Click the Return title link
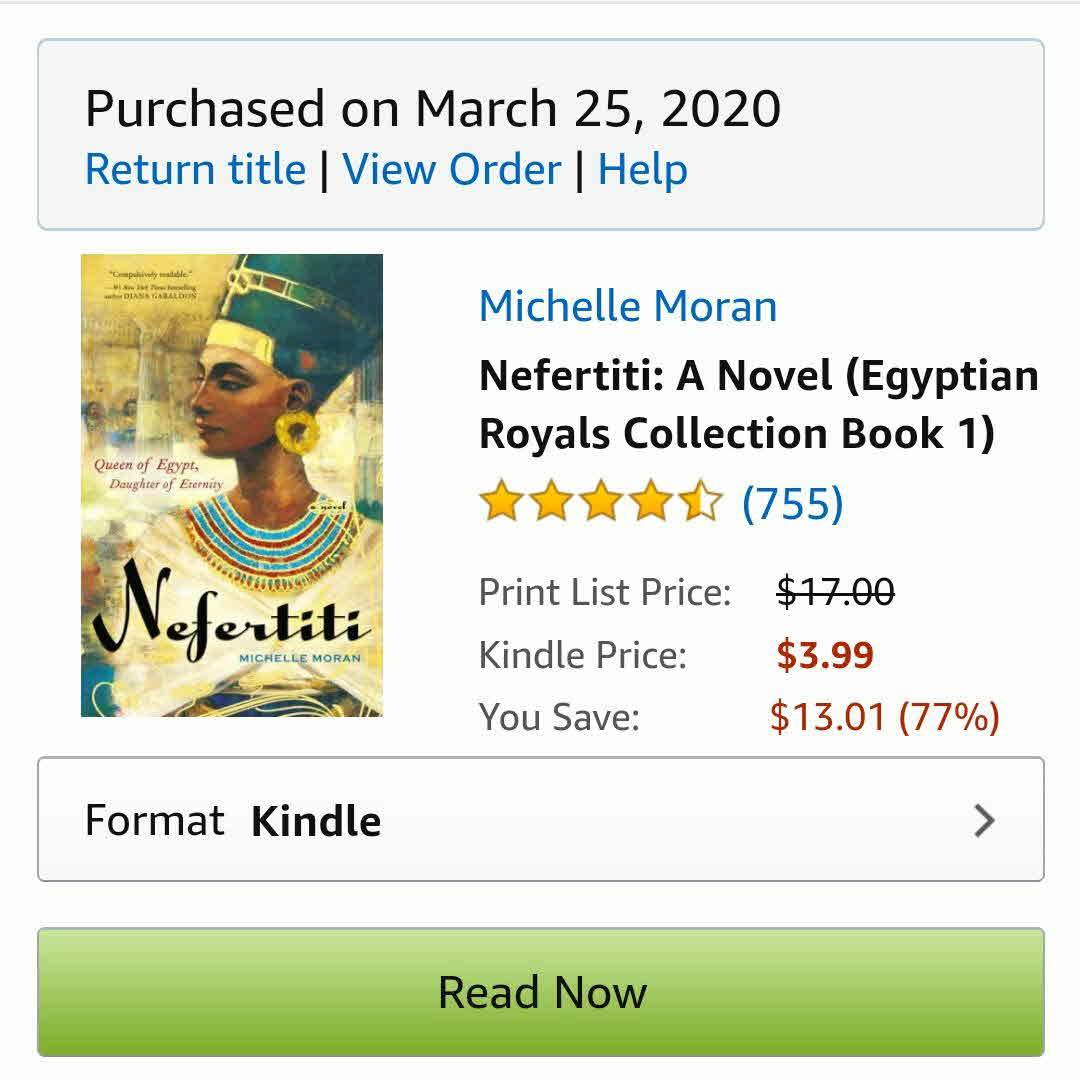 pyautogui.click(x=195, y=169)
